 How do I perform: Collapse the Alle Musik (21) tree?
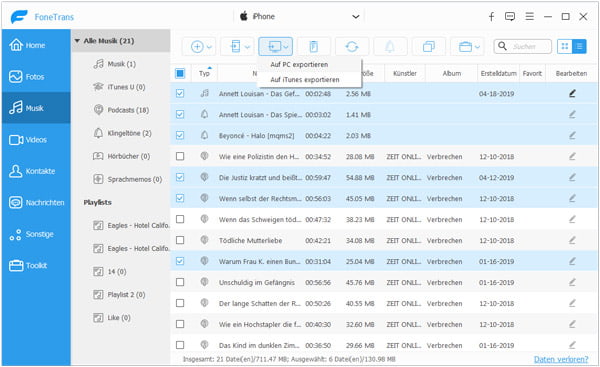77,41
